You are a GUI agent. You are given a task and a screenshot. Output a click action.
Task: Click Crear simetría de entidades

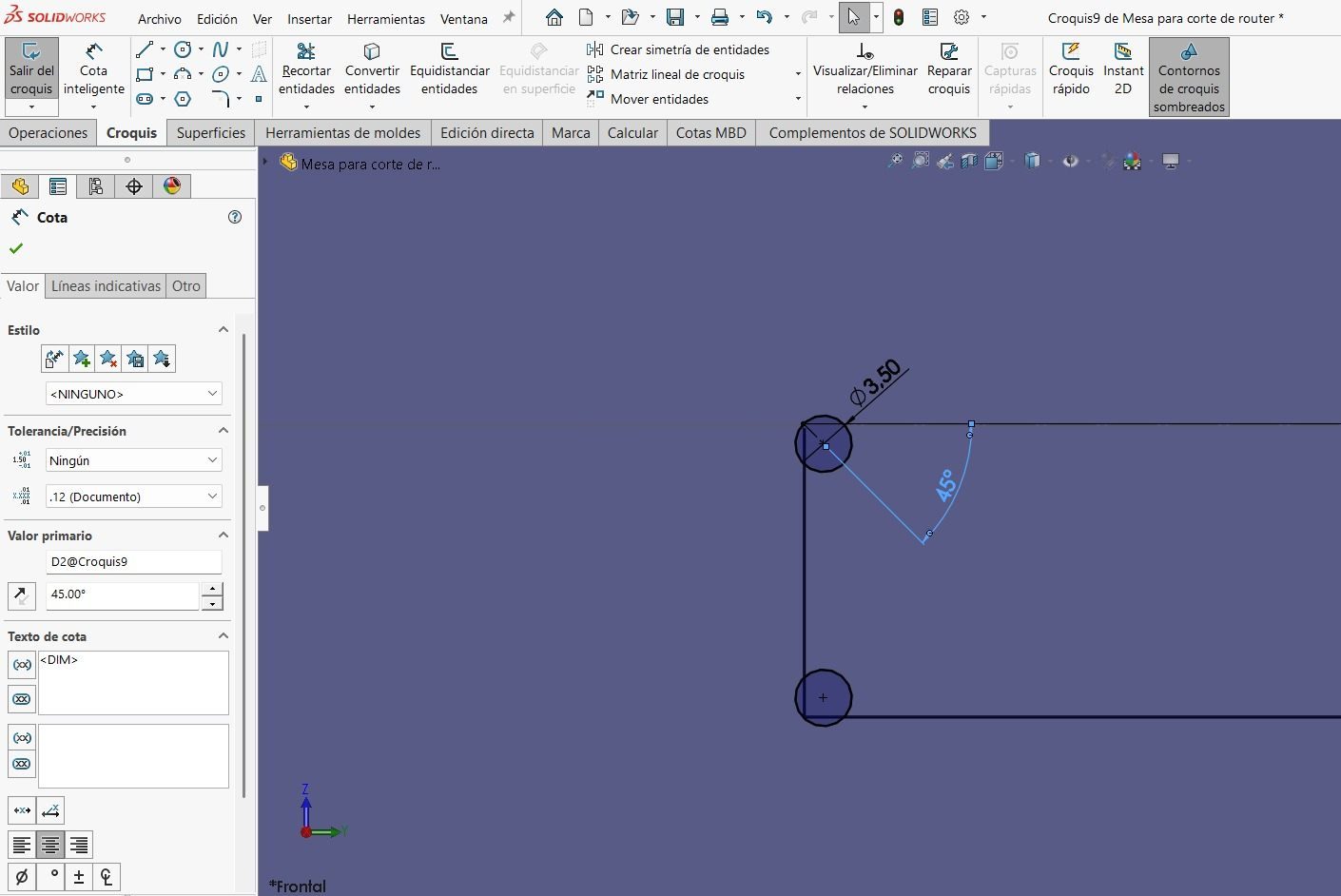click(678, 49)
